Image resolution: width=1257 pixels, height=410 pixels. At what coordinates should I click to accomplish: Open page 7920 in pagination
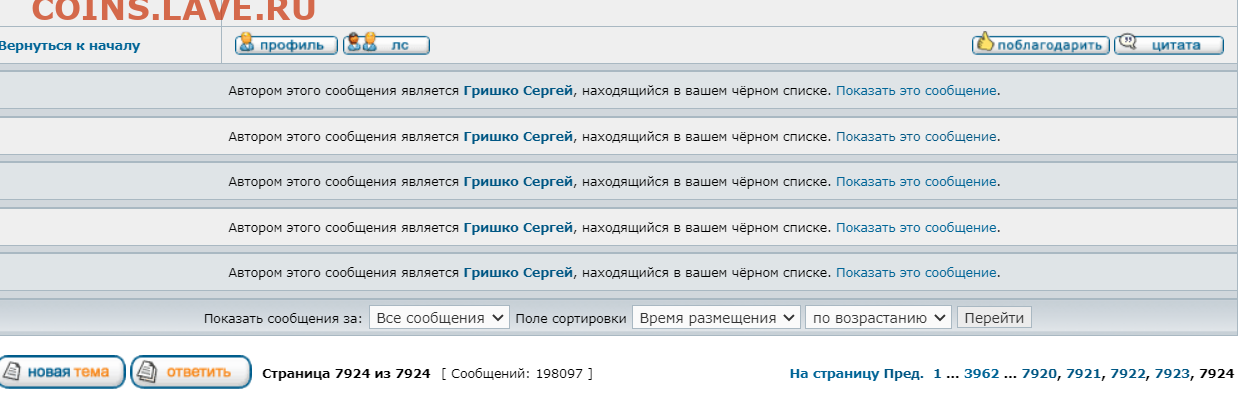coord(1039,374)
